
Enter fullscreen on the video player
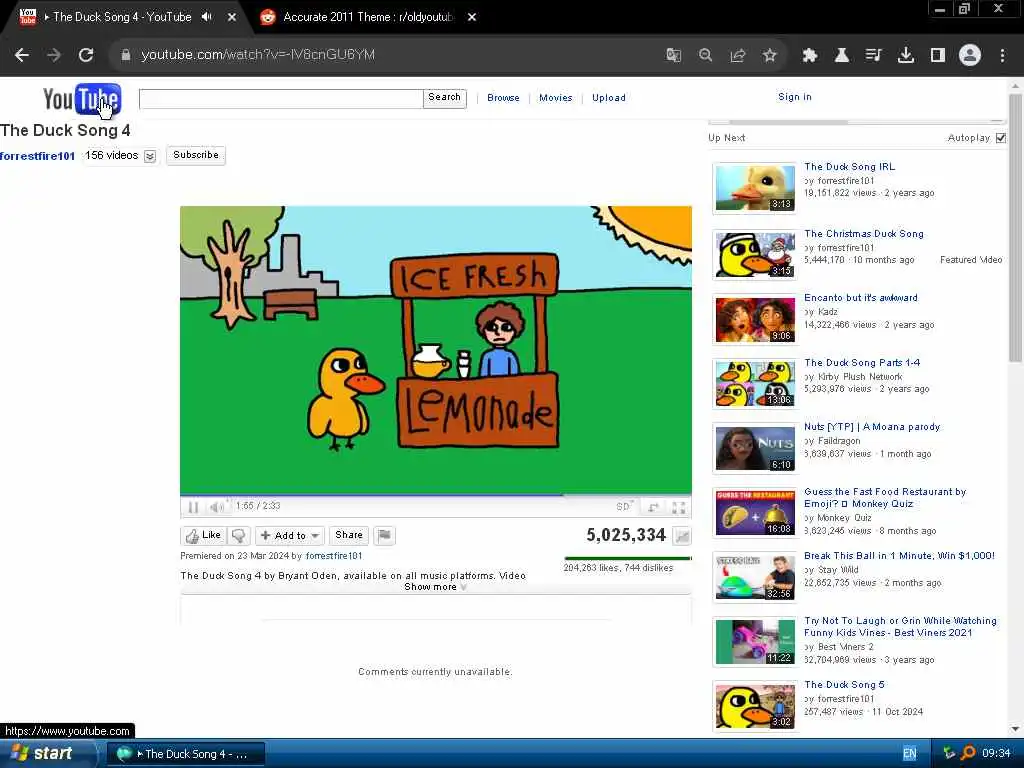pyautogui.click(x=679, y=507)
